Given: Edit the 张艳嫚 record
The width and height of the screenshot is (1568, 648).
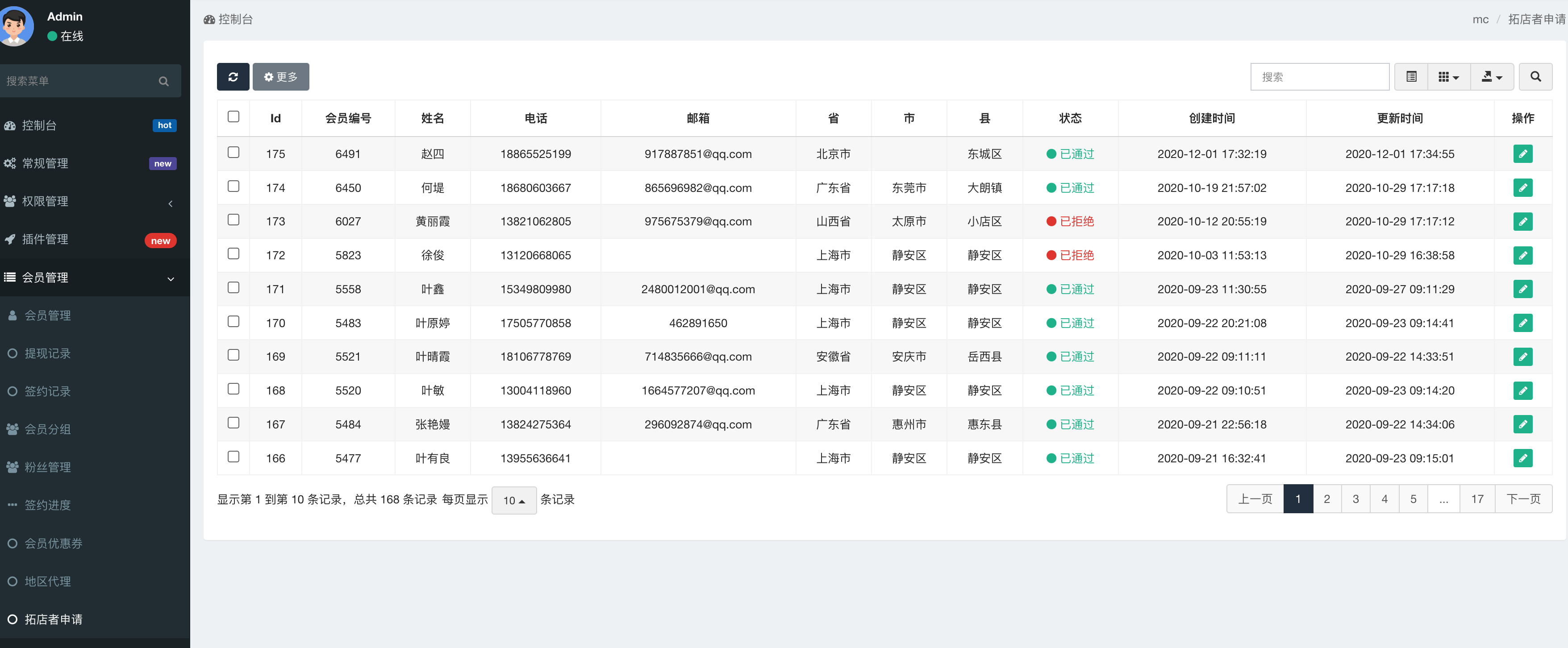Looking at the screenshot, I should (x=1522, y=424).
